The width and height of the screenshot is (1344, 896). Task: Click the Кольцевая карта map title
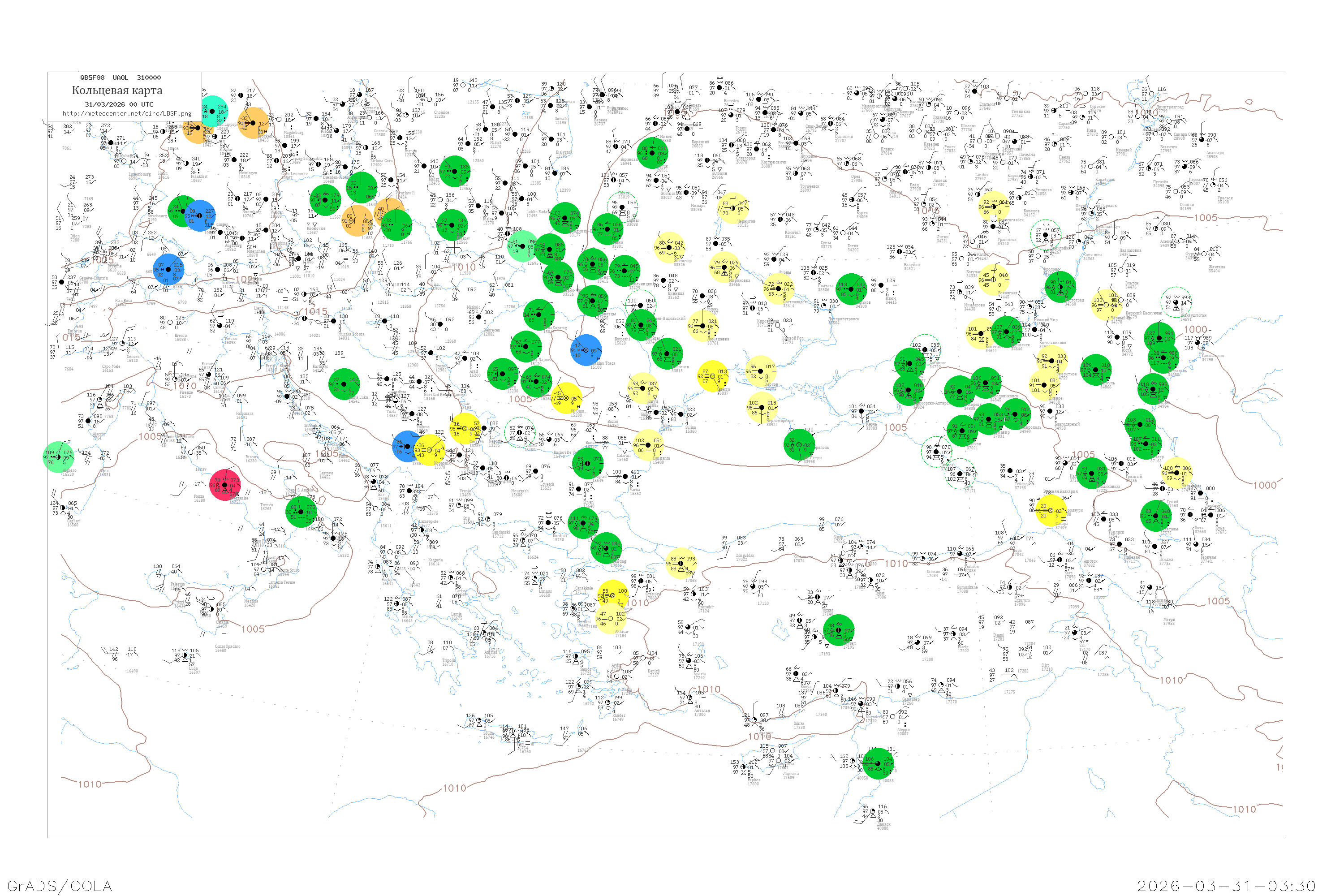117,90
